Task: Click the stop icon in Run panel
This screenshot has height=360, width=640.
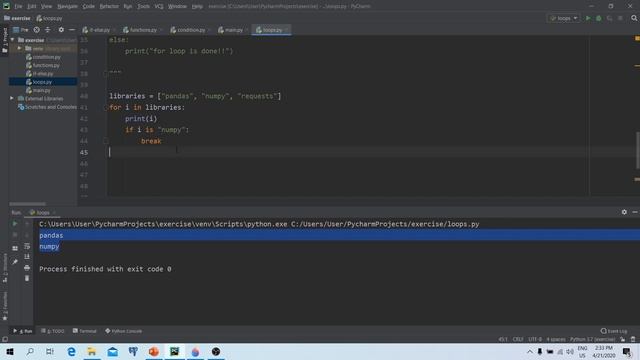Action: (x=15, y=235)
